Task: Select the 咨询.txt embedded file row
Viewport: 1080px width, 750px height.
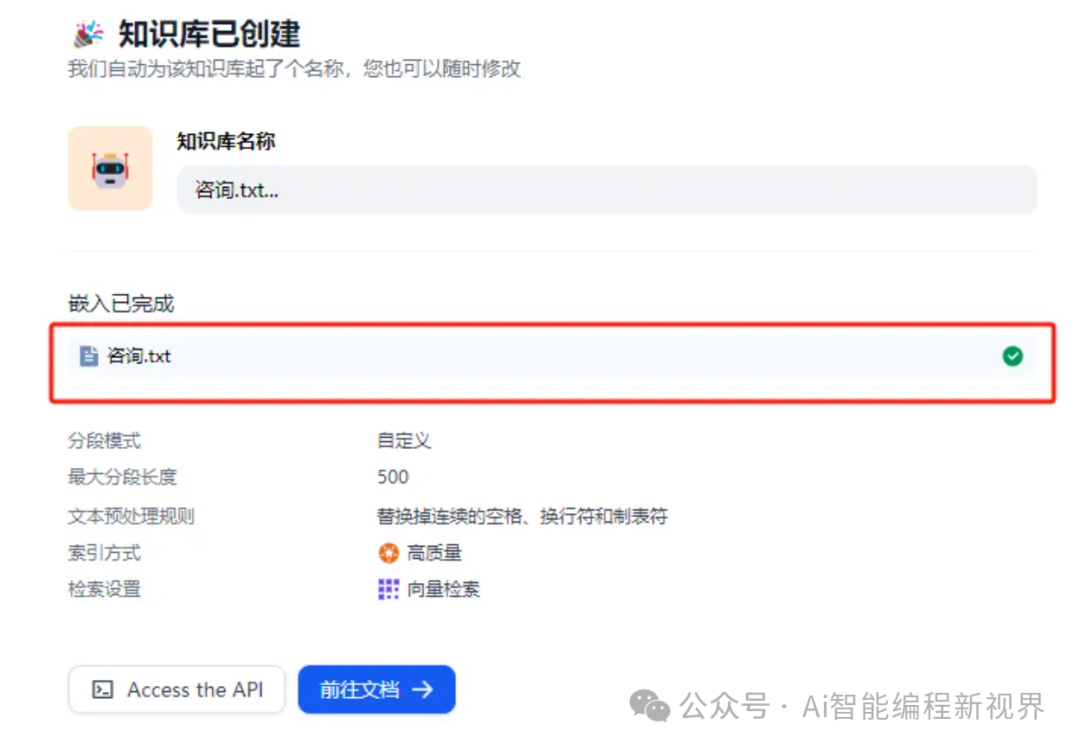Action: pyautogui.click(x=552, y=356)
